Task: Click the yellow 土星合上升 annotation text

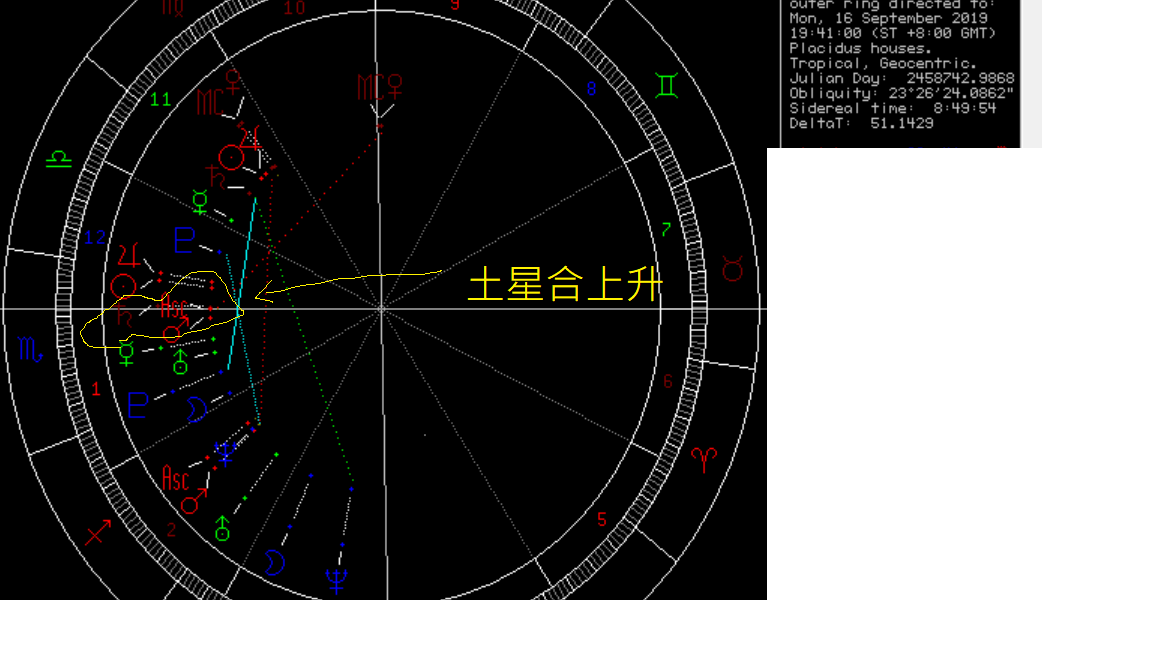Action: point(565,285)
